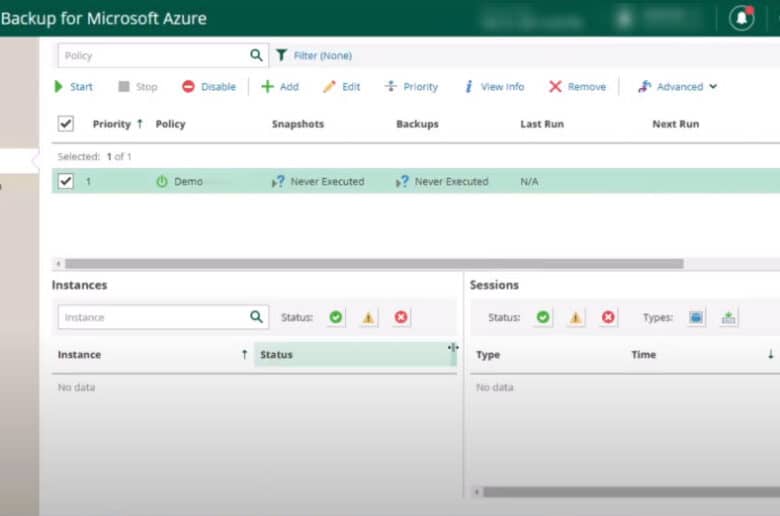This screenshot has width=780, height=516.
Task: Click the Next Run column header
Action: [x=676, y=124]
